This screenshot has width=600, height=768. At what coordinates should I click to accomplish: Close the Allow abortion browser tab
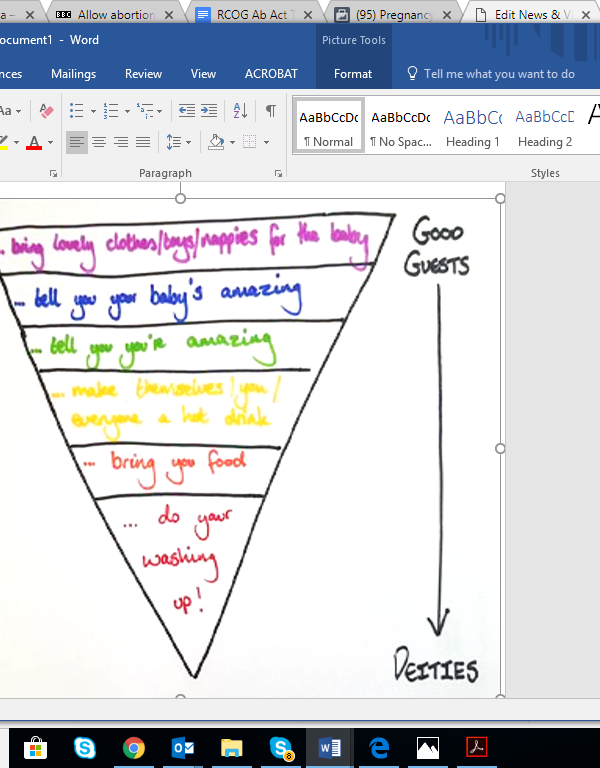pyautogui.click(x=169, y=15)
